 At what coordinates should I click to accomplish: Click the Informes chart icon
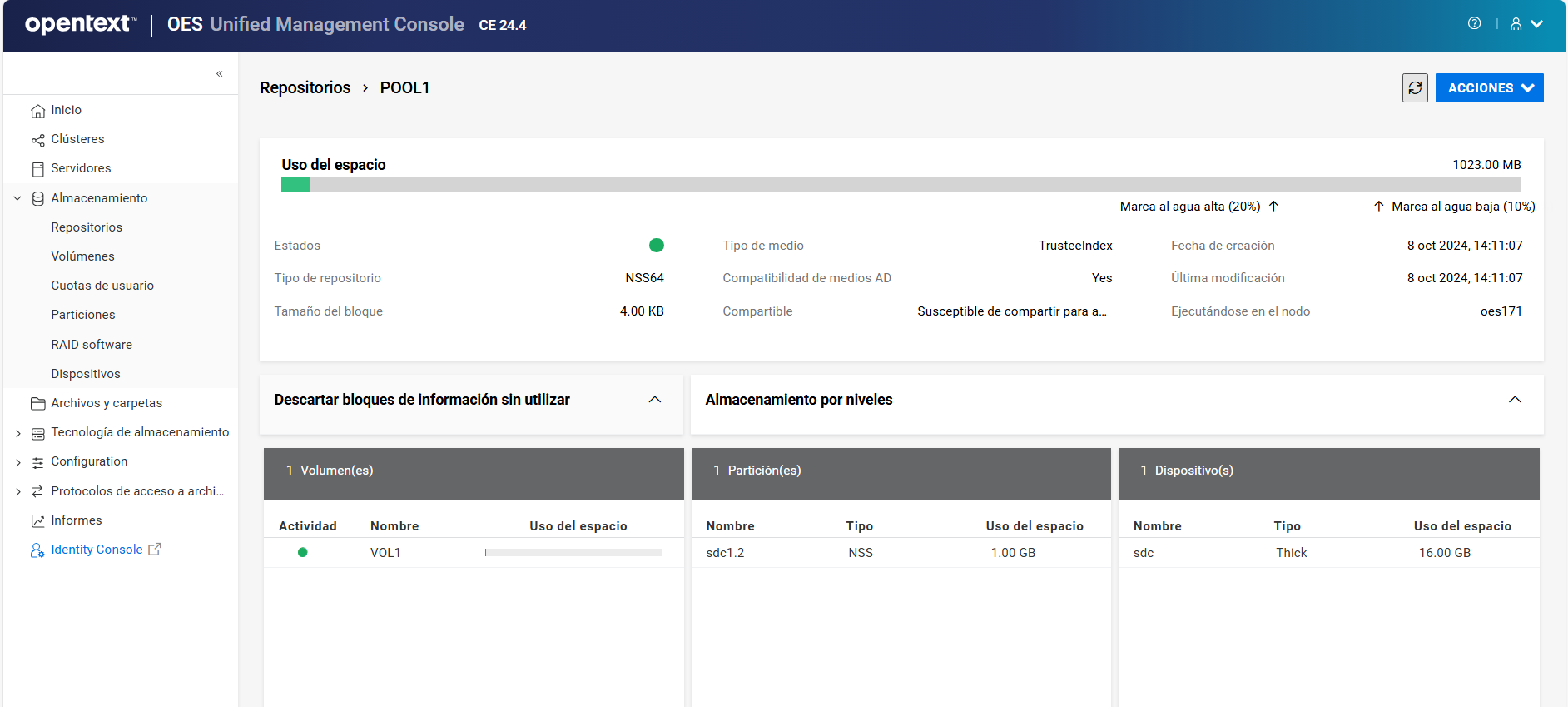38,521
